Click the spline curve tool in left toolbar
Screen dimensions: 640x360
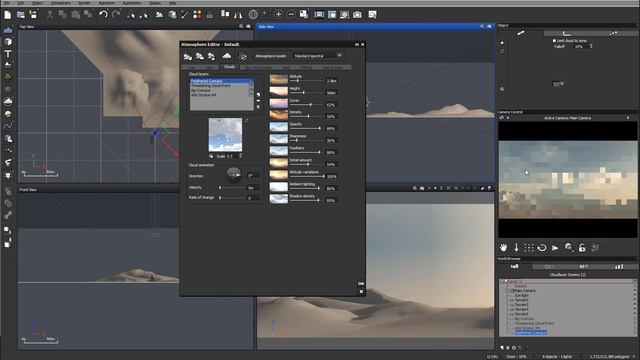click(x=8, y=126)
